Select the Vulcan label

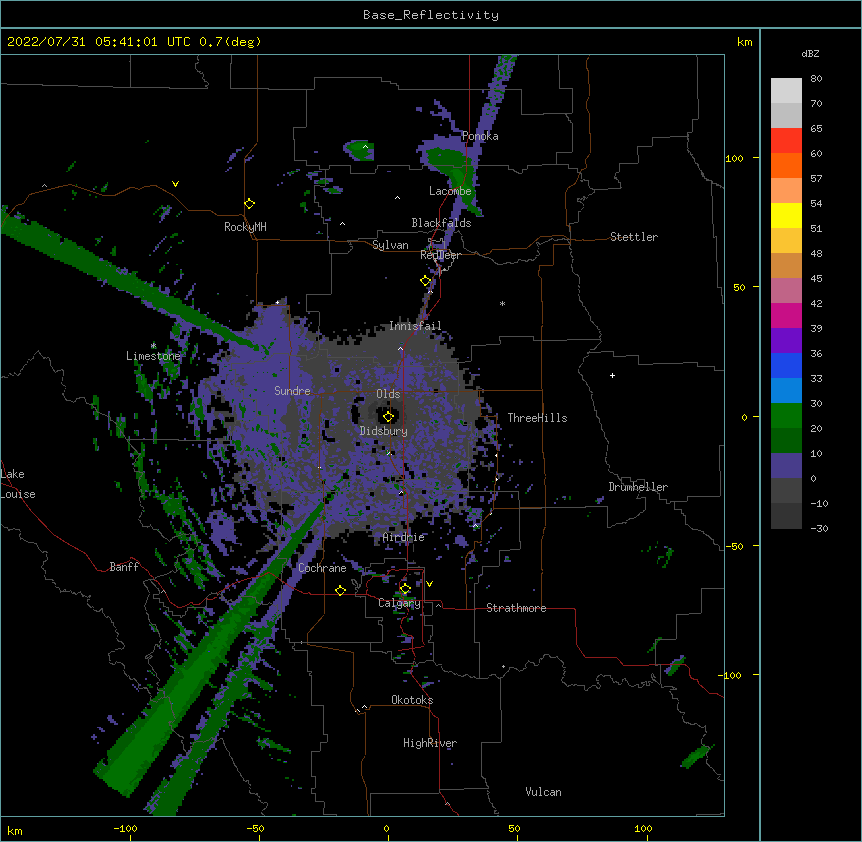(x=543, y=792)
